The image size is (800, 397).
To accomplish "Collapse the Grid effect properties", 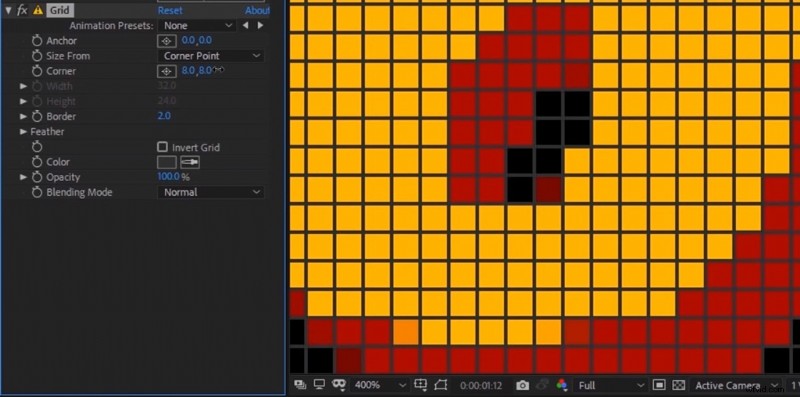I will 8,10.
